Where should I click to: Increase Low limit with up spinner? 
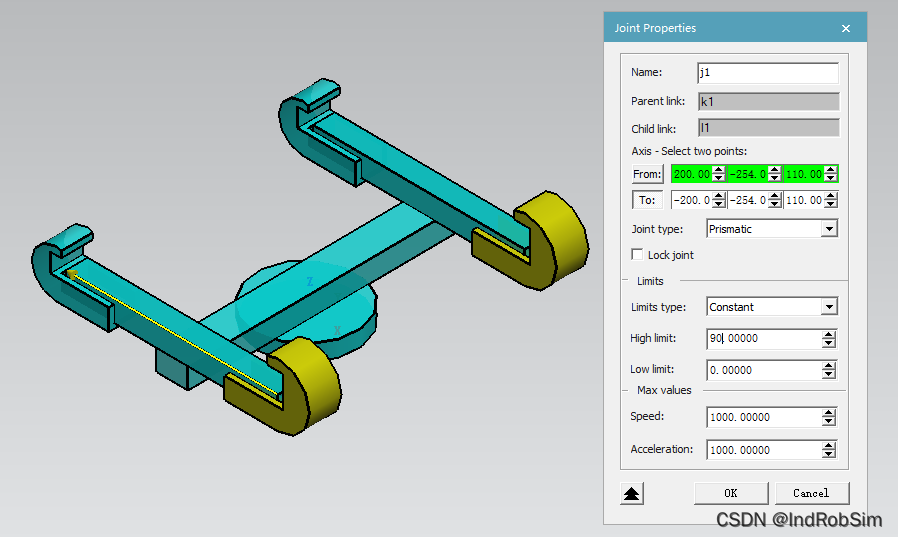(829, 366)
